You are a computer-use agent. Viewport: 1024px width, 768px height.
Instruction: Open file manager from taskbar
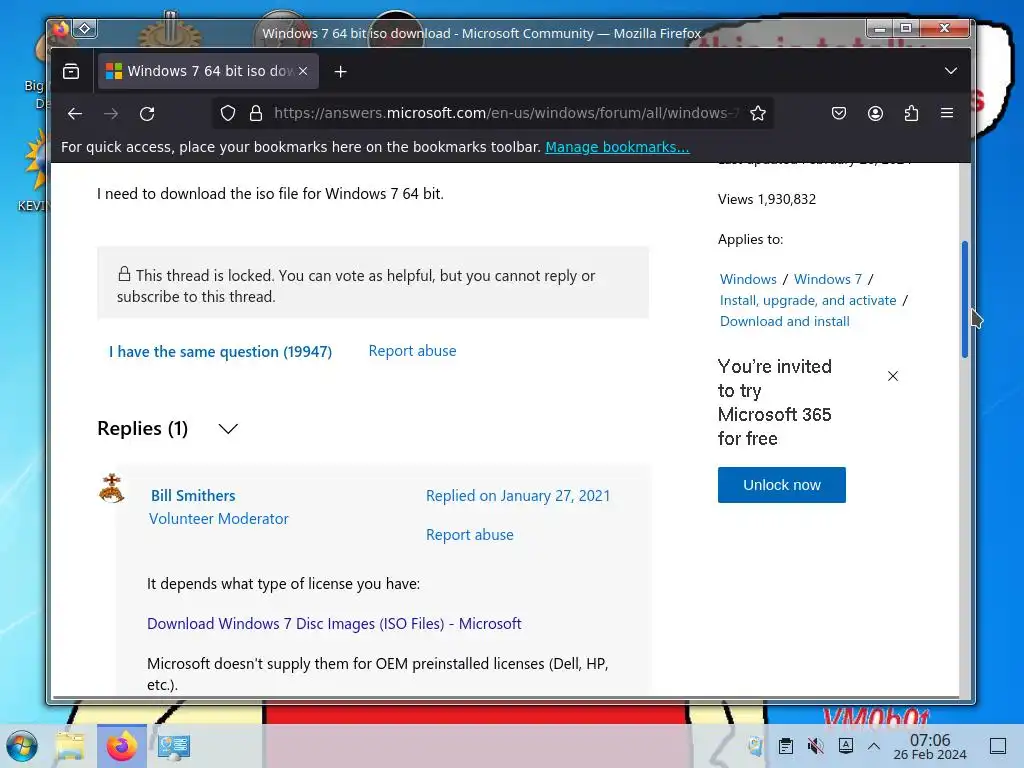pyautogui.click(x=70, y=746)
